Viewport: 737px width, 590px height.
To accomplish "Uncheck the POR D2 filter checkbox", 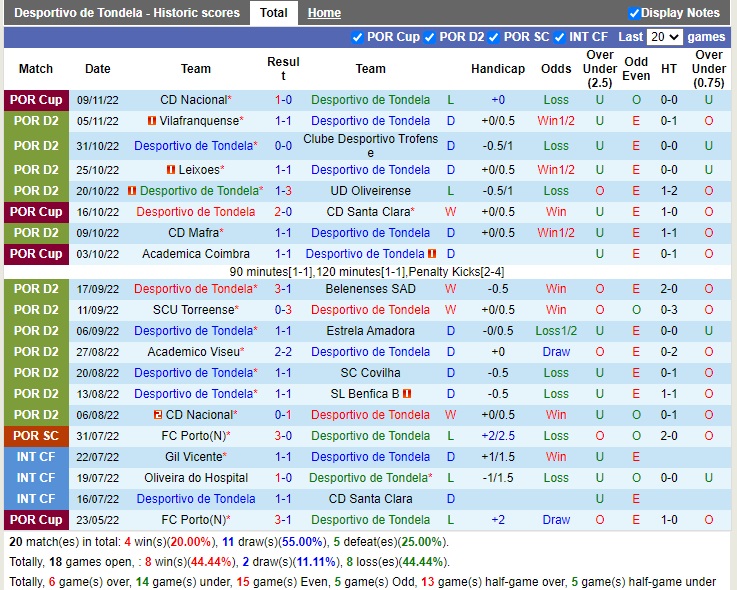I will click(430, 37).
